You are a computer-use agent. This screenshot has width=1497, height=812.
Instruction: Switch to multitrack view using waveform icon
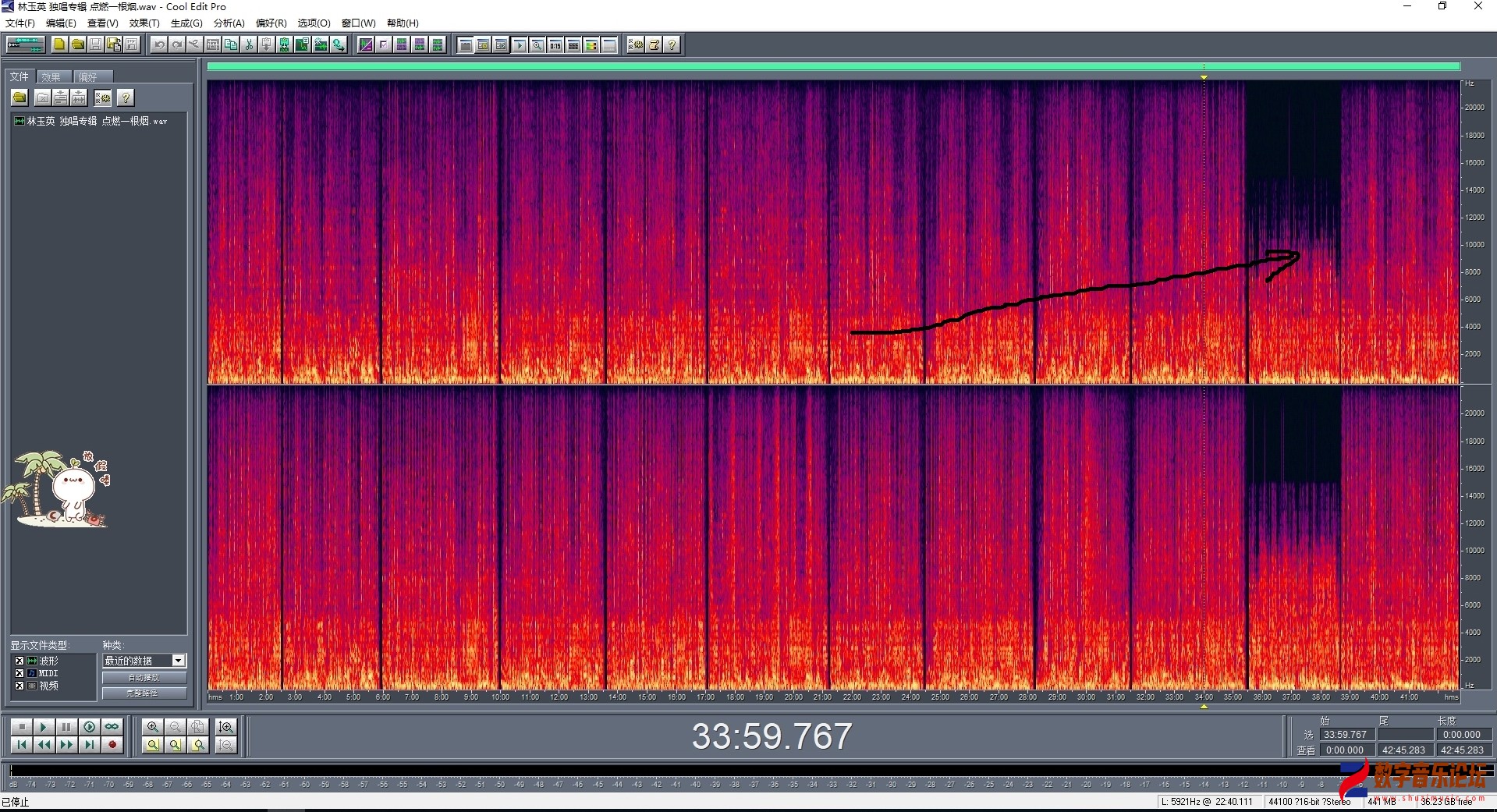(25, 45)
